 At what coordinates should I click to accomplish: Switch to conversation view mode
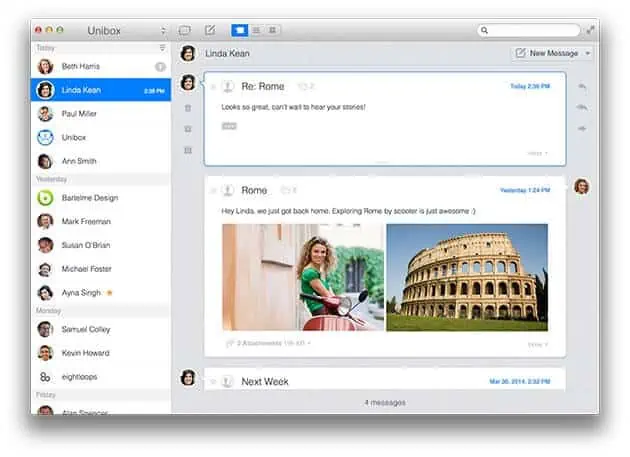coord(239,30)
